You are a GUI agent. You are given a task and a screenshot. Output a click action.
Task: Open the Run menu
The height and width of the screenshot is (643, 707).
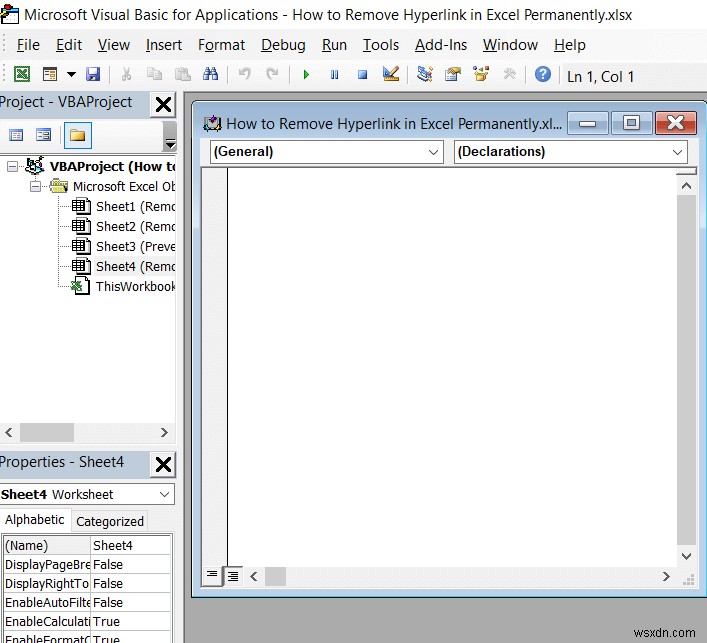(334, 45)
